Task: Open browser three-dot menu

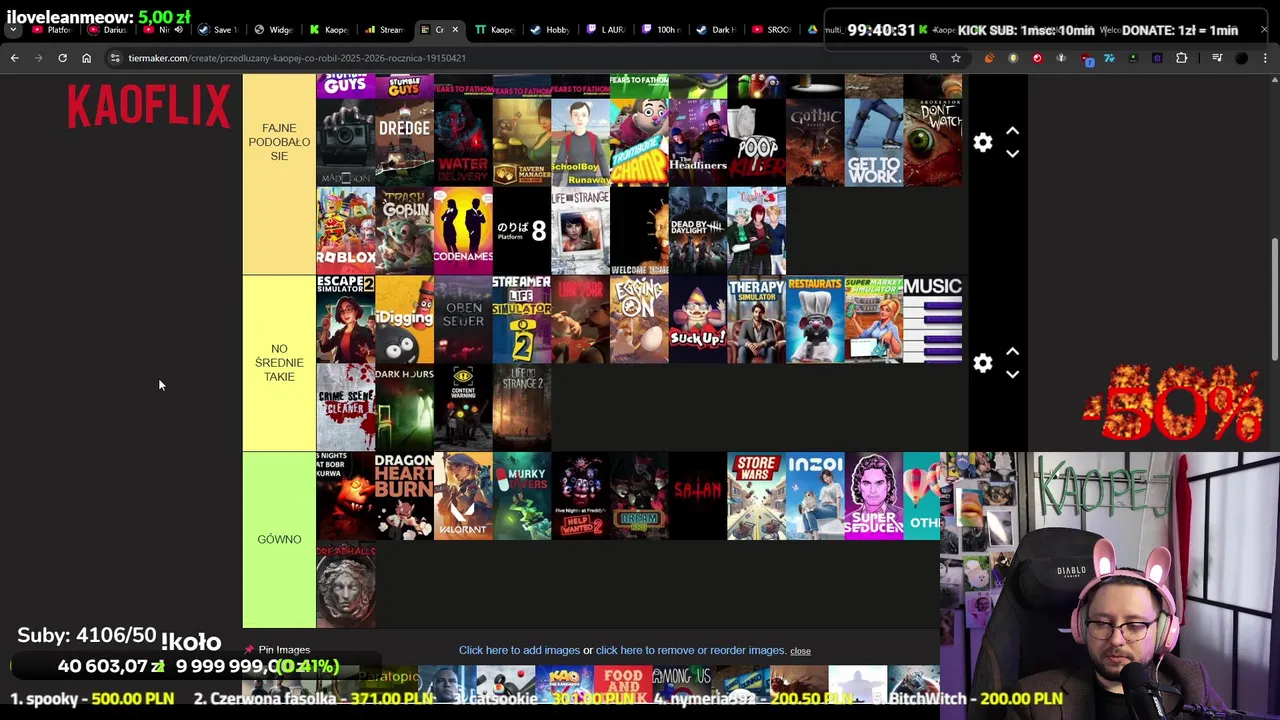Action: pos(1266,58)
